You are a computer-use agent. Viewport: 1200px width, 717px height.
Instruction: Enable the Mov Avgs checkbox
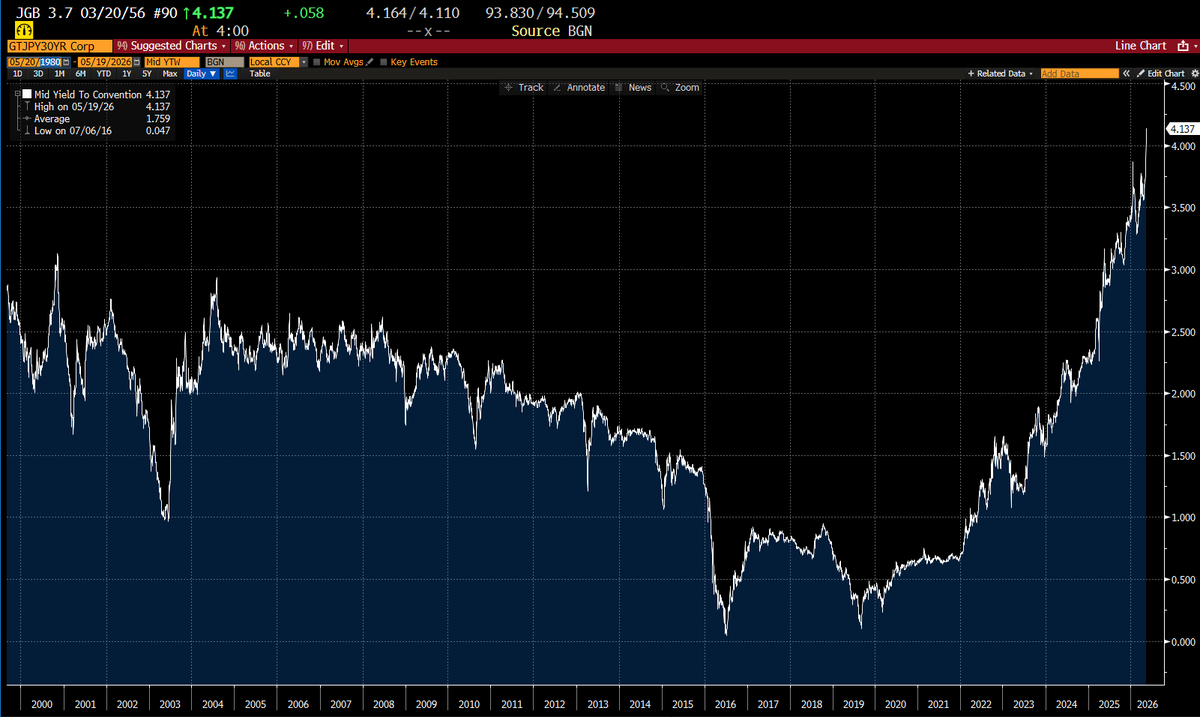[317, 61]
